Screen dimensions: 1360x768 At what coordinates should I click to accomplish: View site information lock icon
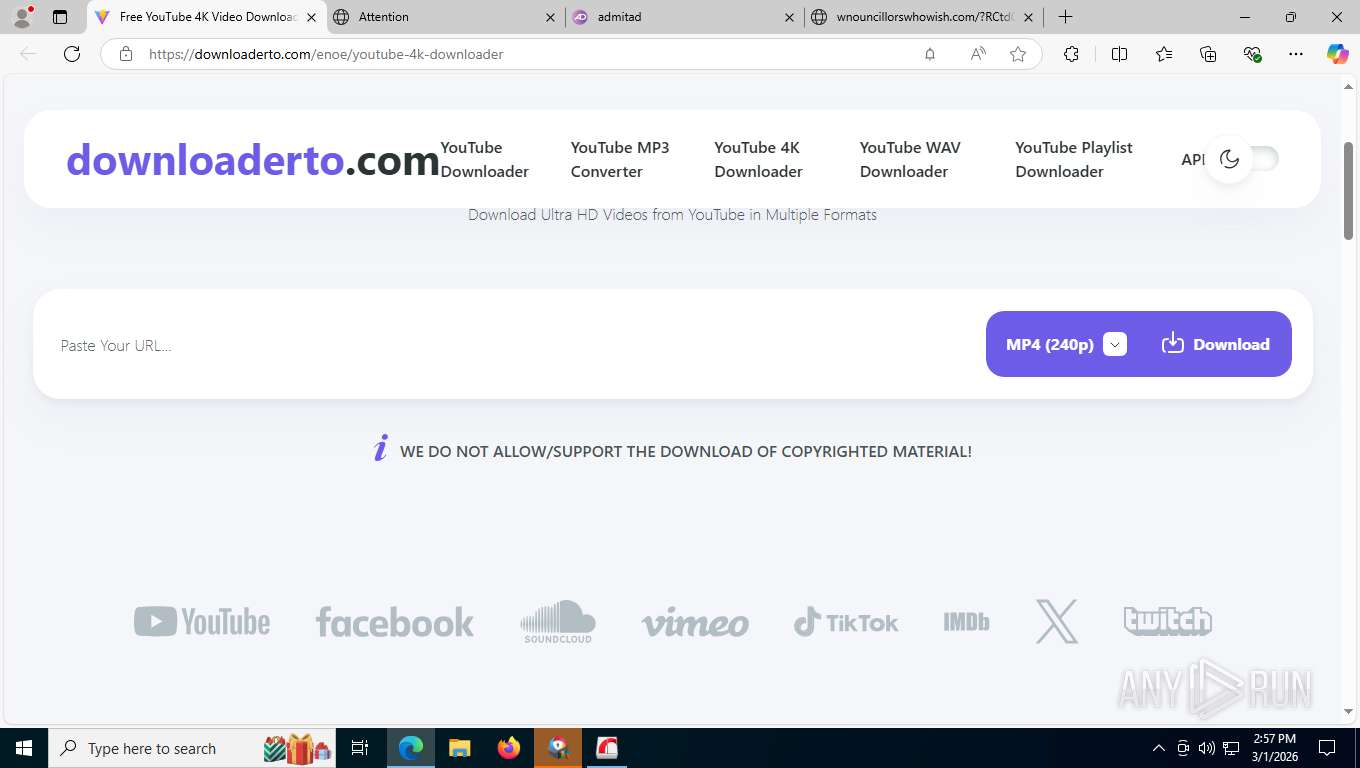coord(126,54)
